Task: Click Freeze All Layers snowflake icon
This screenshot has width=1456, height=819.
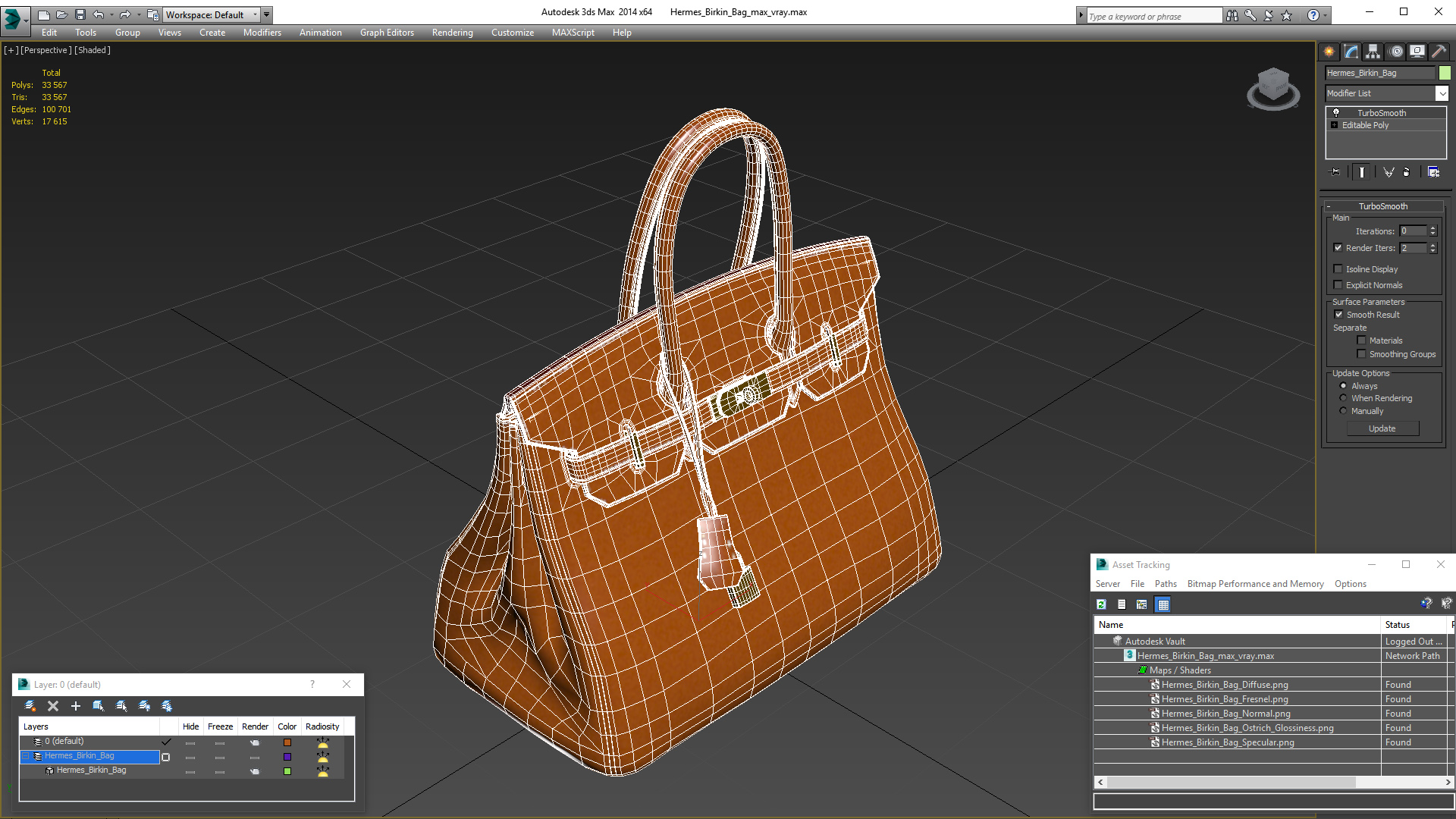Action: tap(167, 706)
